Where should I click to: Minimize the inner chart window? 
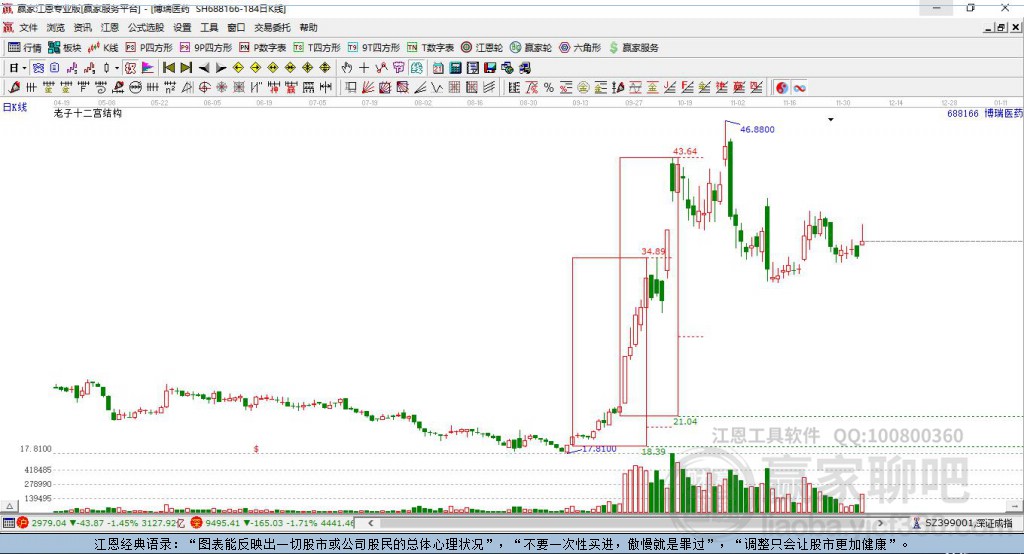pos(989,27)
